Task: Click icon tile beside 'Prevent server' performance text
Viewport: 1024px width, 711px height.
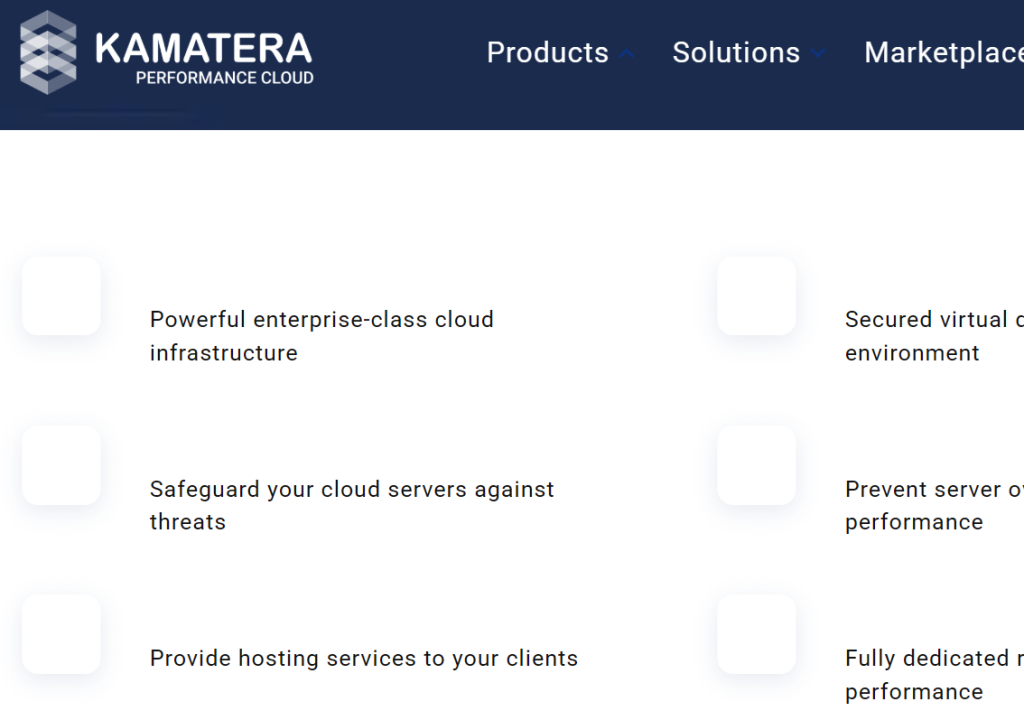Action: [756, 465]
